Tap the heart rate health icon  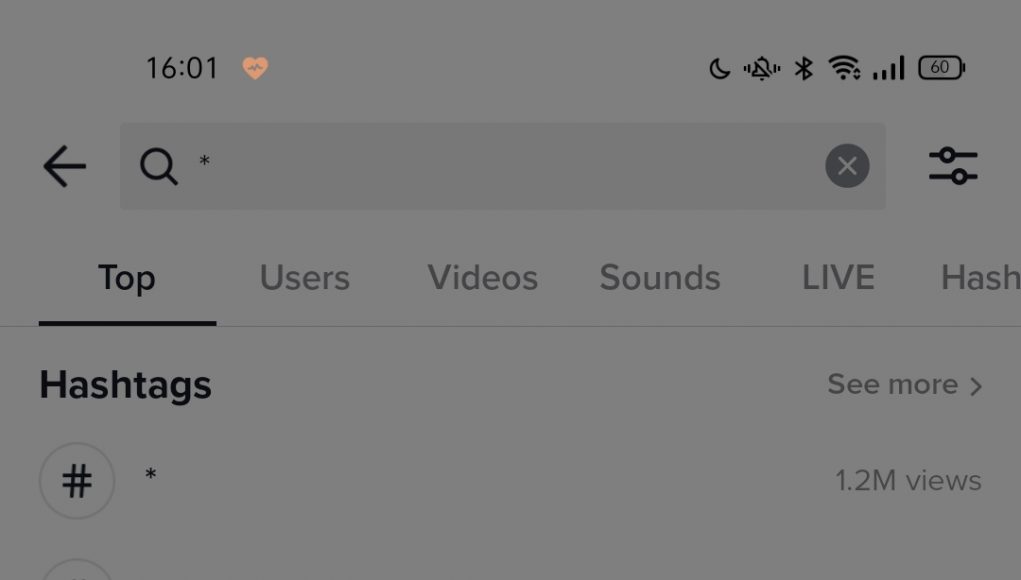[x=255, y=68]
